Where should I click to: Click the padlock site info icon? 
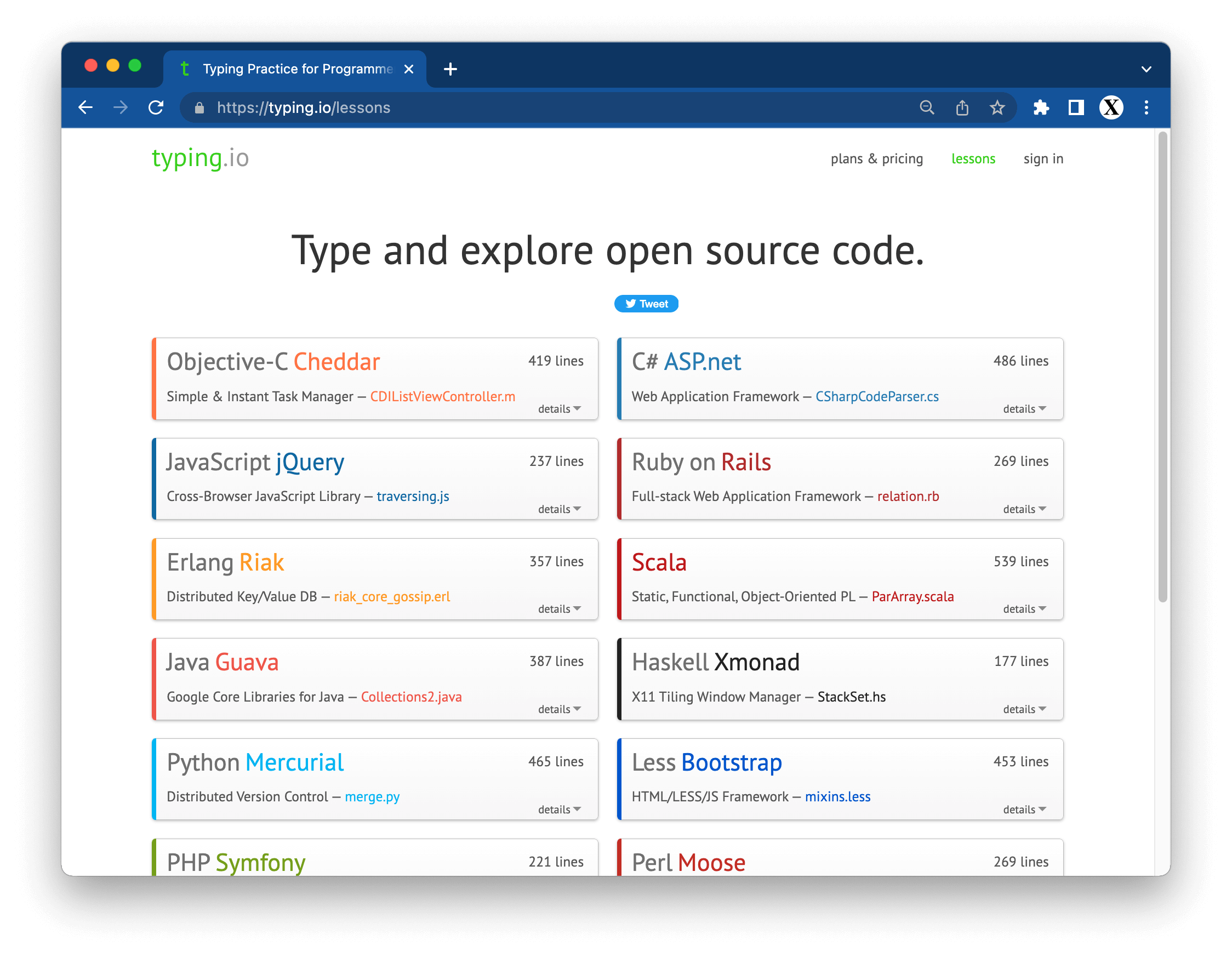(199, 108)
